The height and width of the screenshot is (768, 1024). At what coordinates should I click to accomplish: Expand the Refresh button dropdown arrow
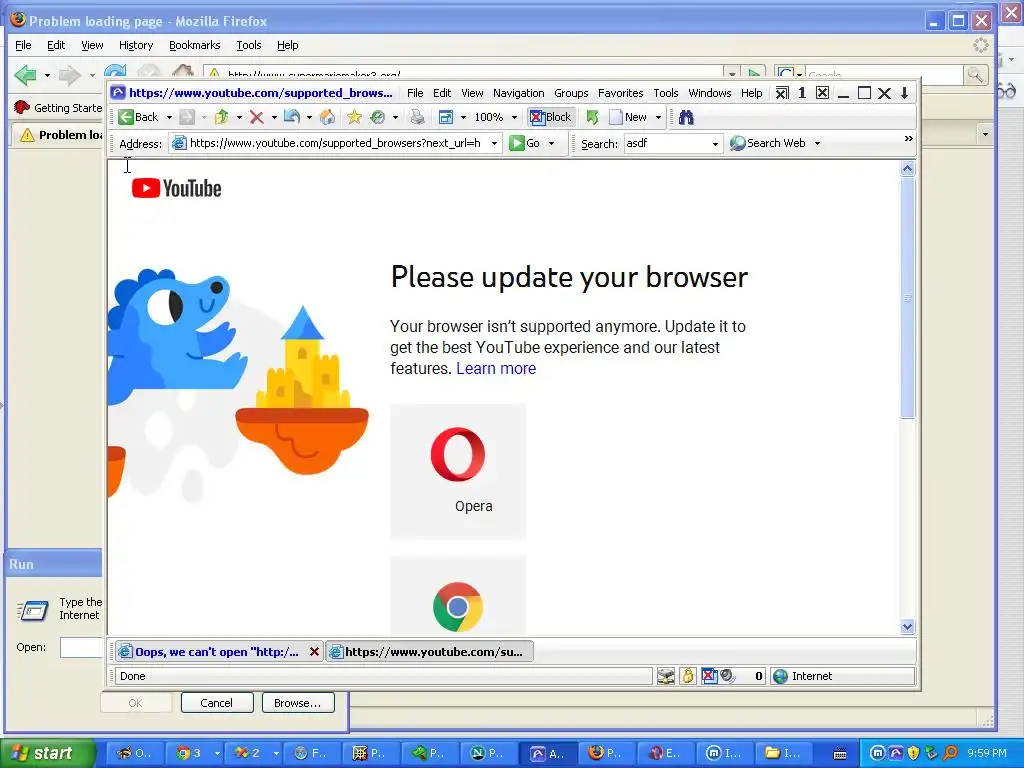tap(309, 118)
